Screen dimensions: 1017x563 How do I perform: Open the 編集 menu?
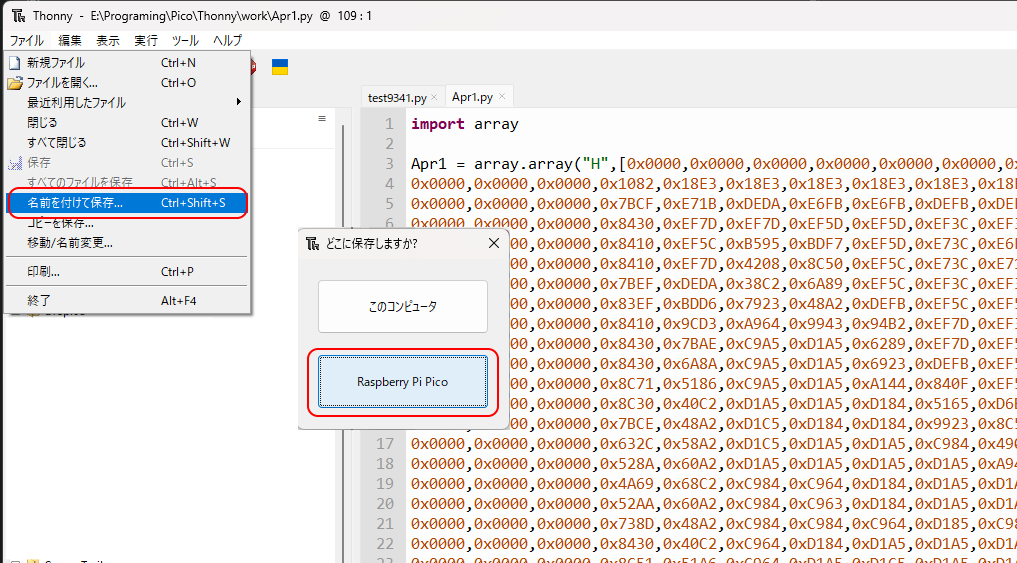(69, 40)
